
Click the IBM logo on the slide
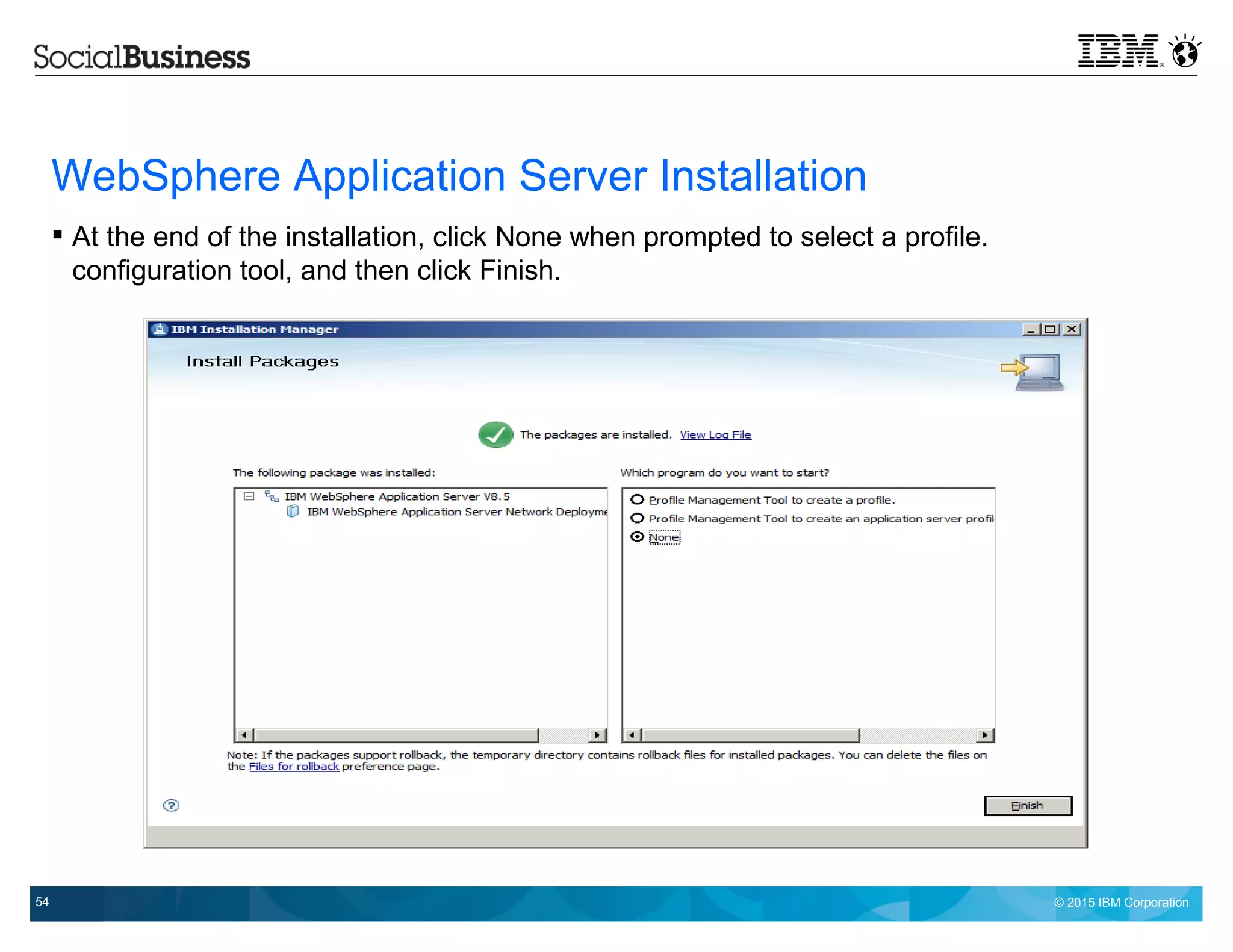pos(1120,51)
